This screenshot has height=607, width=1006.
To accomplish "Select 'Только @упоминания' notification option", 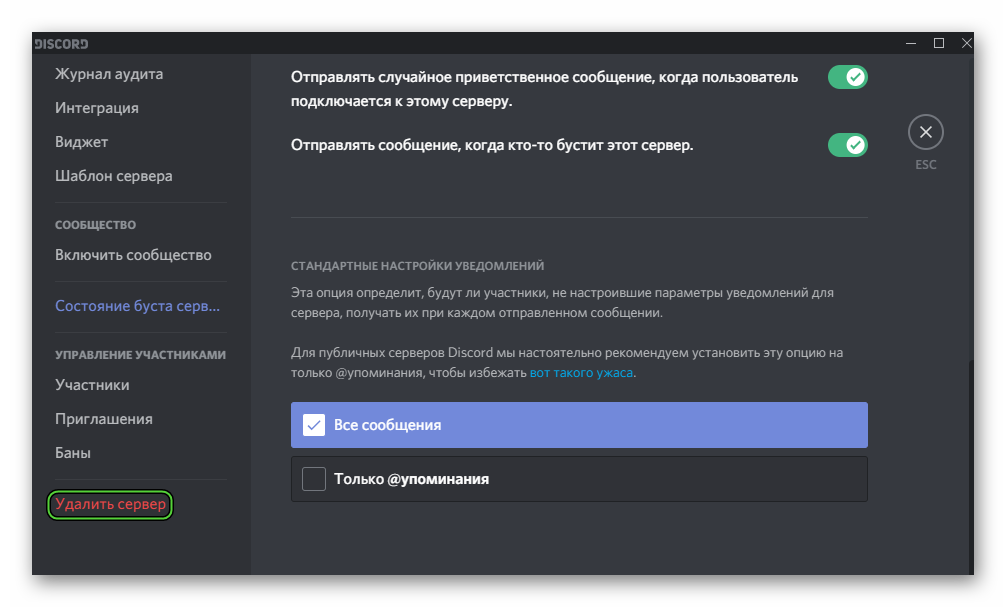I will (x=579, y=479).
